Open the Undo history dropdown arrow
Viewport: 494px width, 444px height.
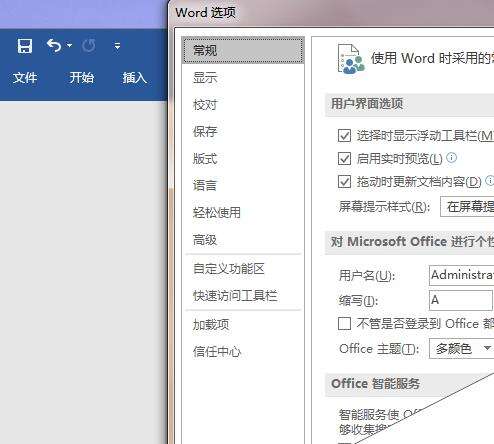(69, 45)
